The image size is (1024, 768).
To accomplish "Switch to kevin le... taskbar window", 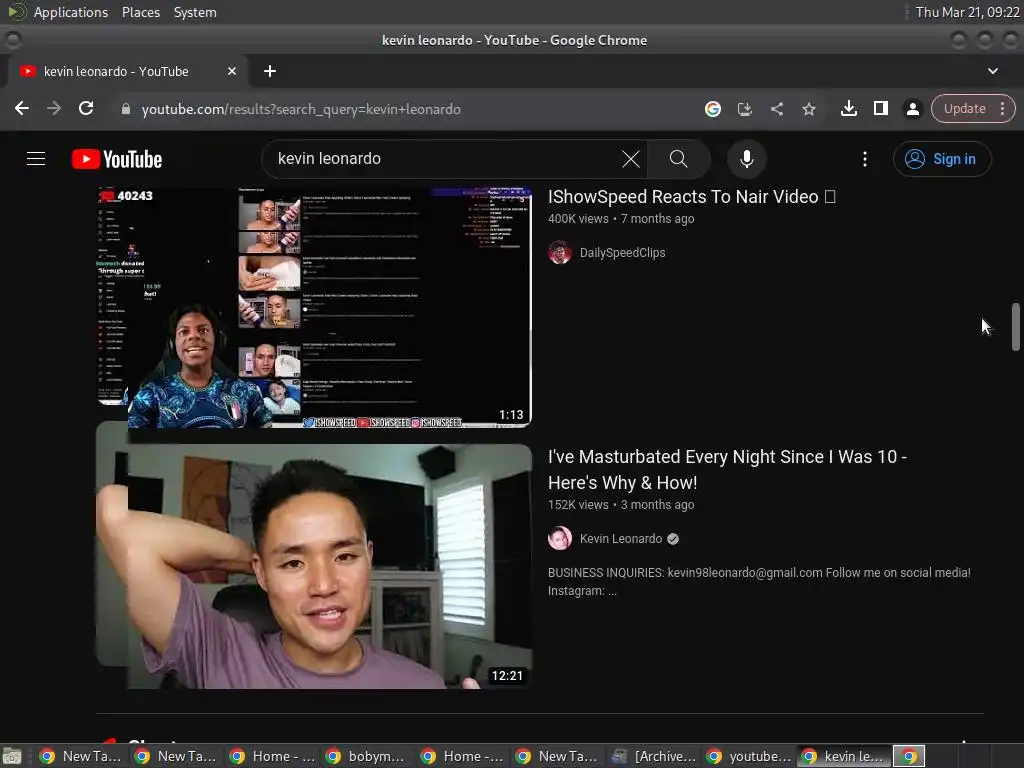I will [x=843, y=756].
